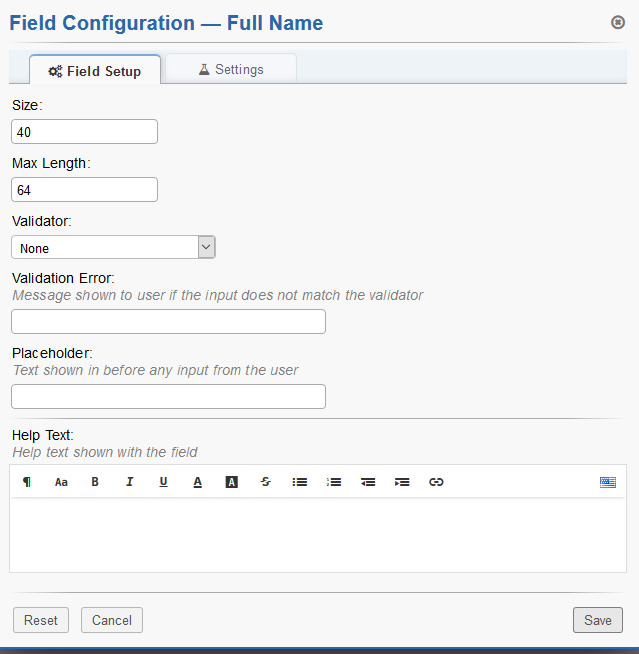
Task: Toggle bold formatting in Help Text
Action: [95, 482]
